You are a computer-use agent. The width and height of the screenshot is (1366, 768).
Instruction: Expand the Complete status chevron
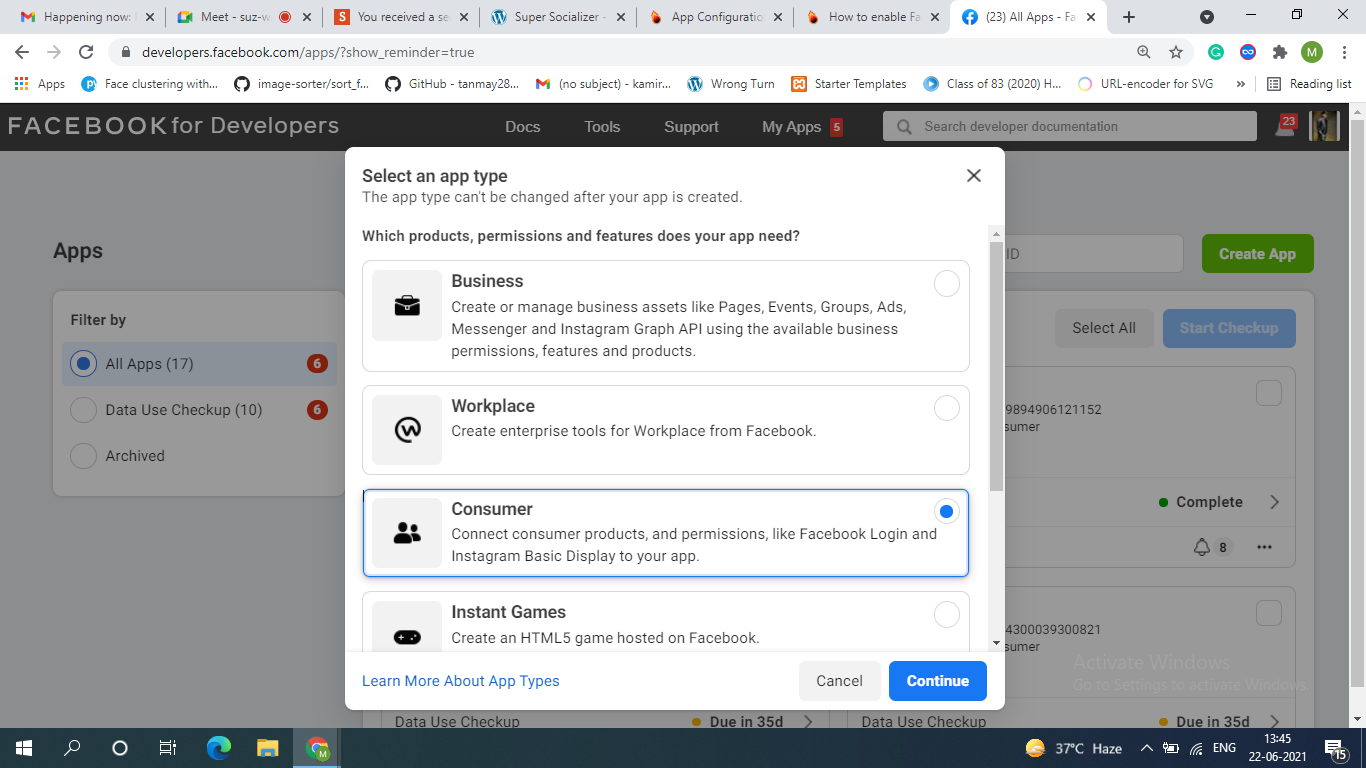(x=1274, y=502)
